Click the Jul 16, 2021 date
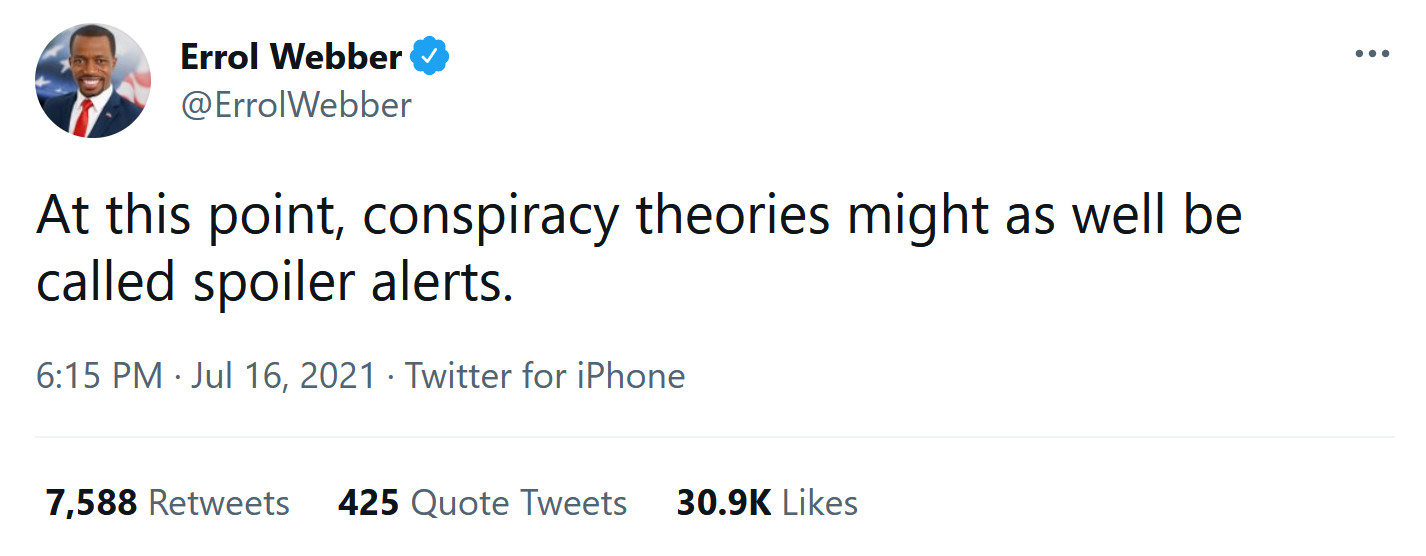Viewport: 1426px width, 556px height. pyautogui.click(x=283, y=376)
